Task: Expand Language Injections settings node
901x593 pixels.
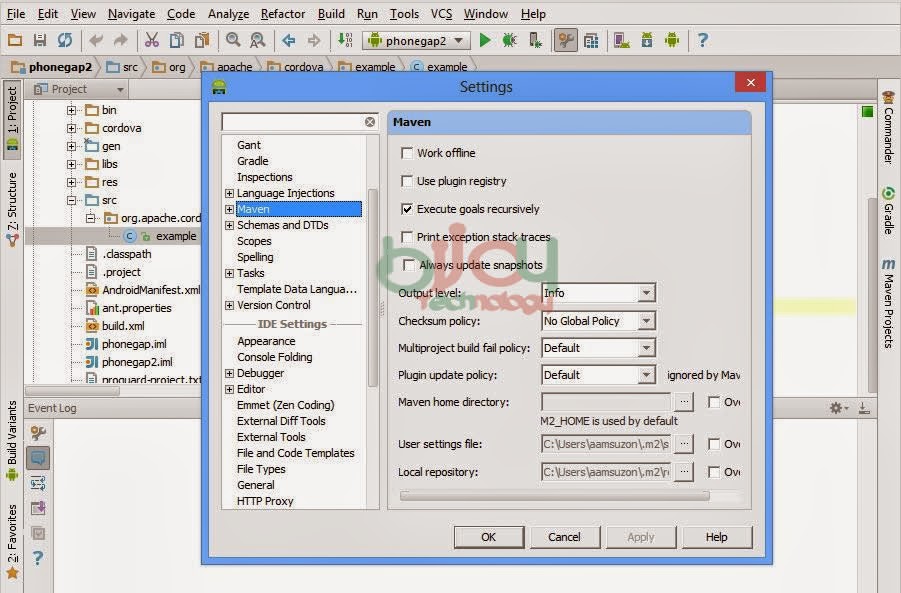Action: (x=229, y=193)
